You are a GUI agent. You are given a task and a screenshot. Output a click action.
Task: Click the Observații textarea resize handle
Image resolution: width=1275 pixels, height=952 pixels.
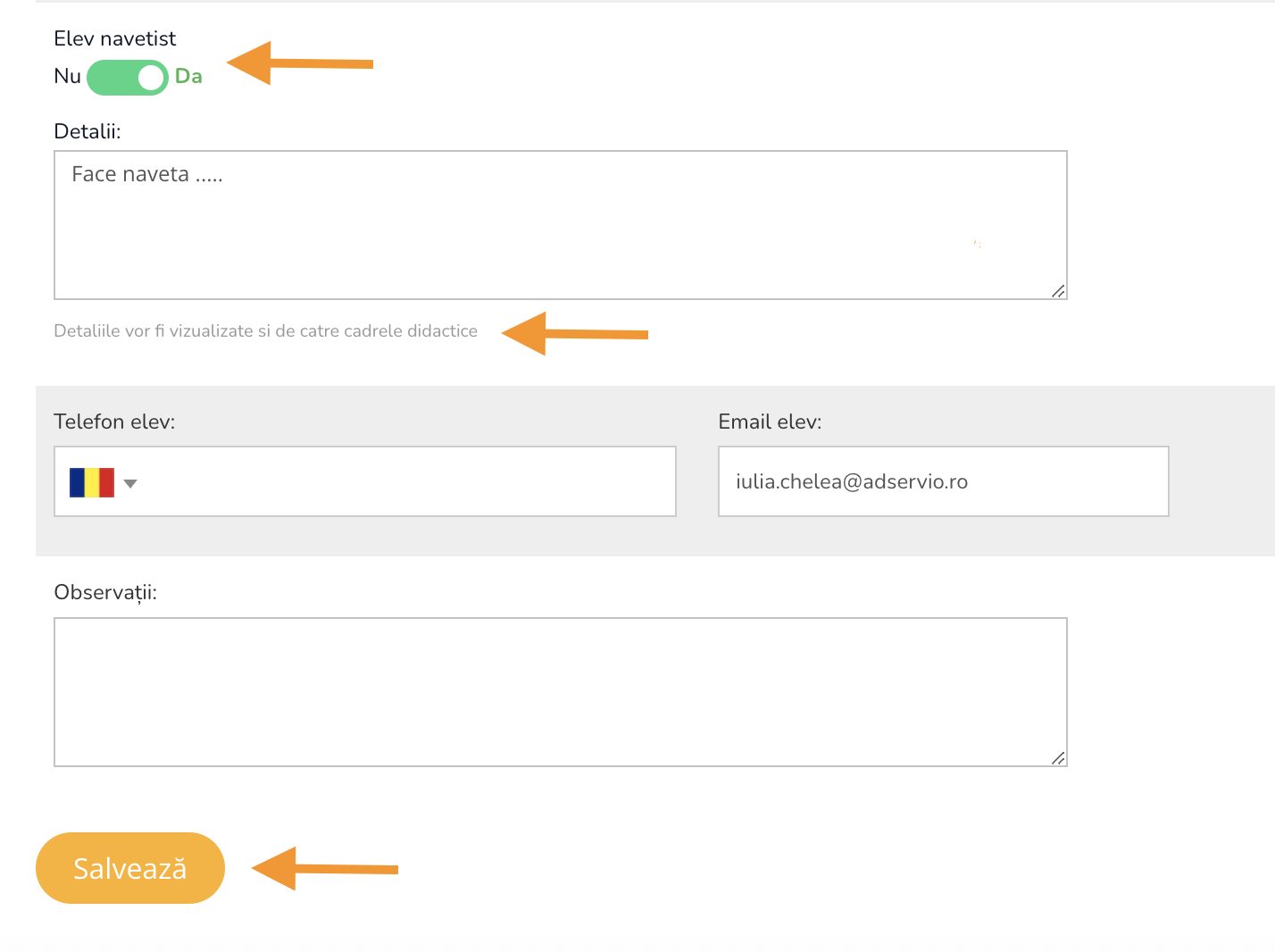pyautogui.click(x=1058, y=758)
